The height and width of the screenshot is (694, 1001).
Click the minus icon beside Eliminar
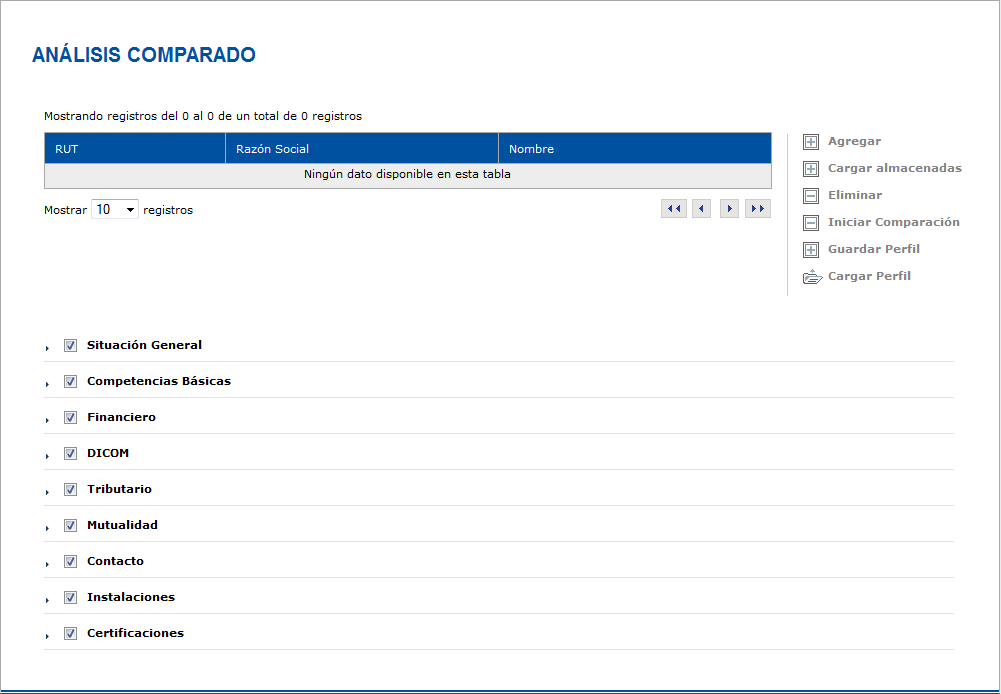click(x=811, y=195)
